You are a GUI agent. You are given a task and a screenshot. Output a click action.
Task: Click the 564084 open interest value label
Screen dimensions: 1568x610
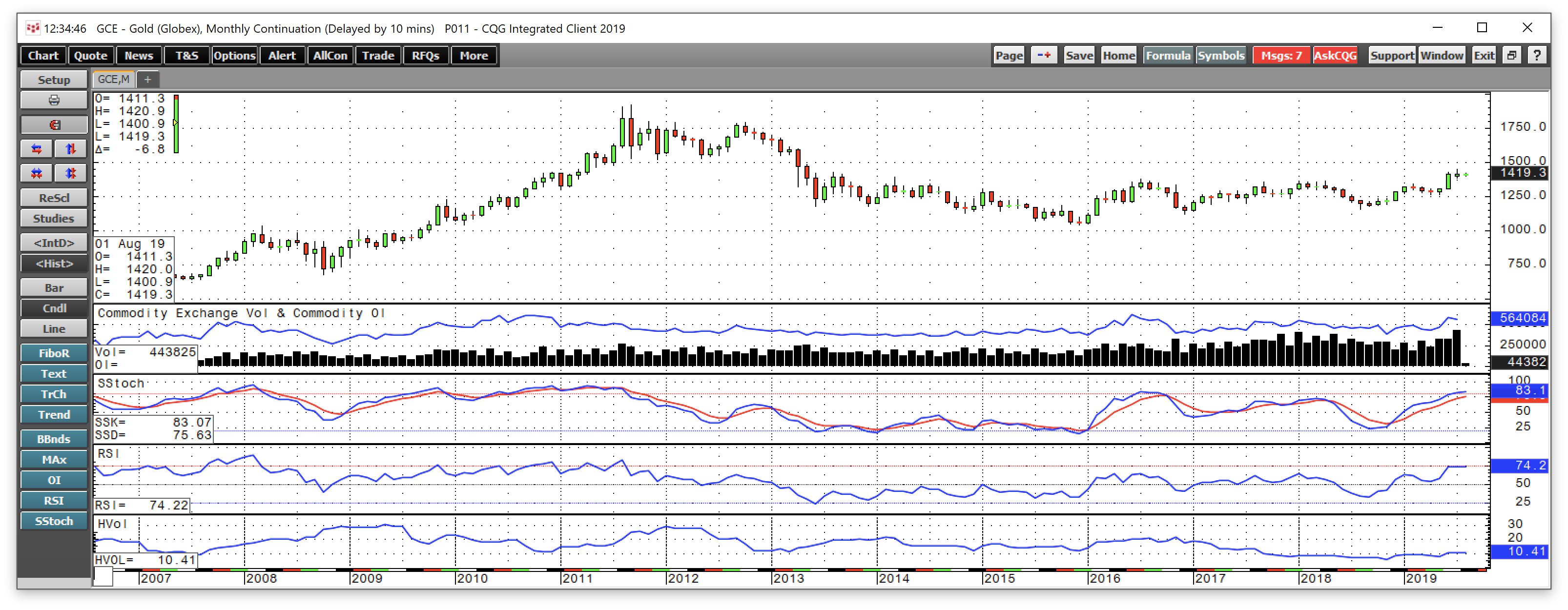click(x=1519, y=318)
